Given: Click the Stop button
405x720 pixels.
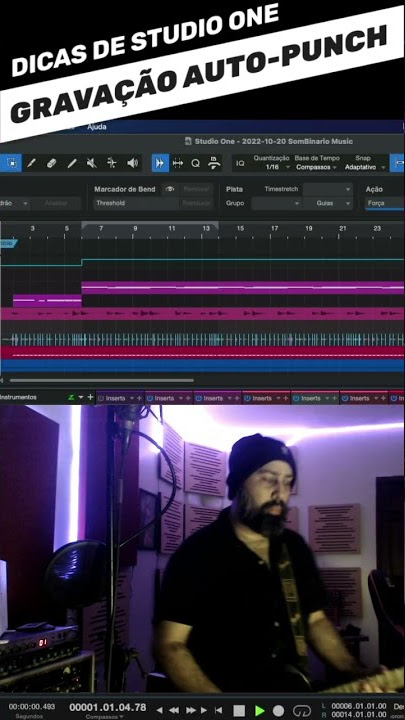Looking at the screenshot, I should point(239,710).
